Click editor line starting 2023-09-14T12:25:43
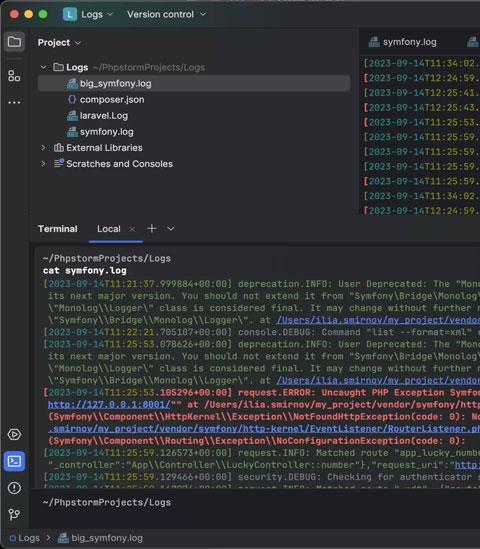Screen dimensions: 480x549 (422, 107)
